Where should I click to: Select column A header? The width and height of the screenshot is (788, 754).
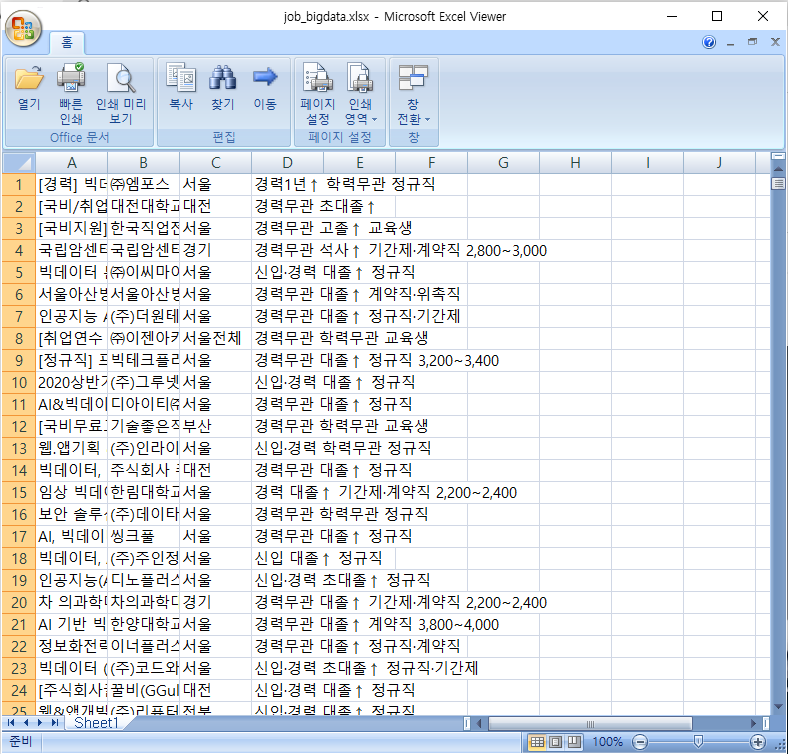71,163
